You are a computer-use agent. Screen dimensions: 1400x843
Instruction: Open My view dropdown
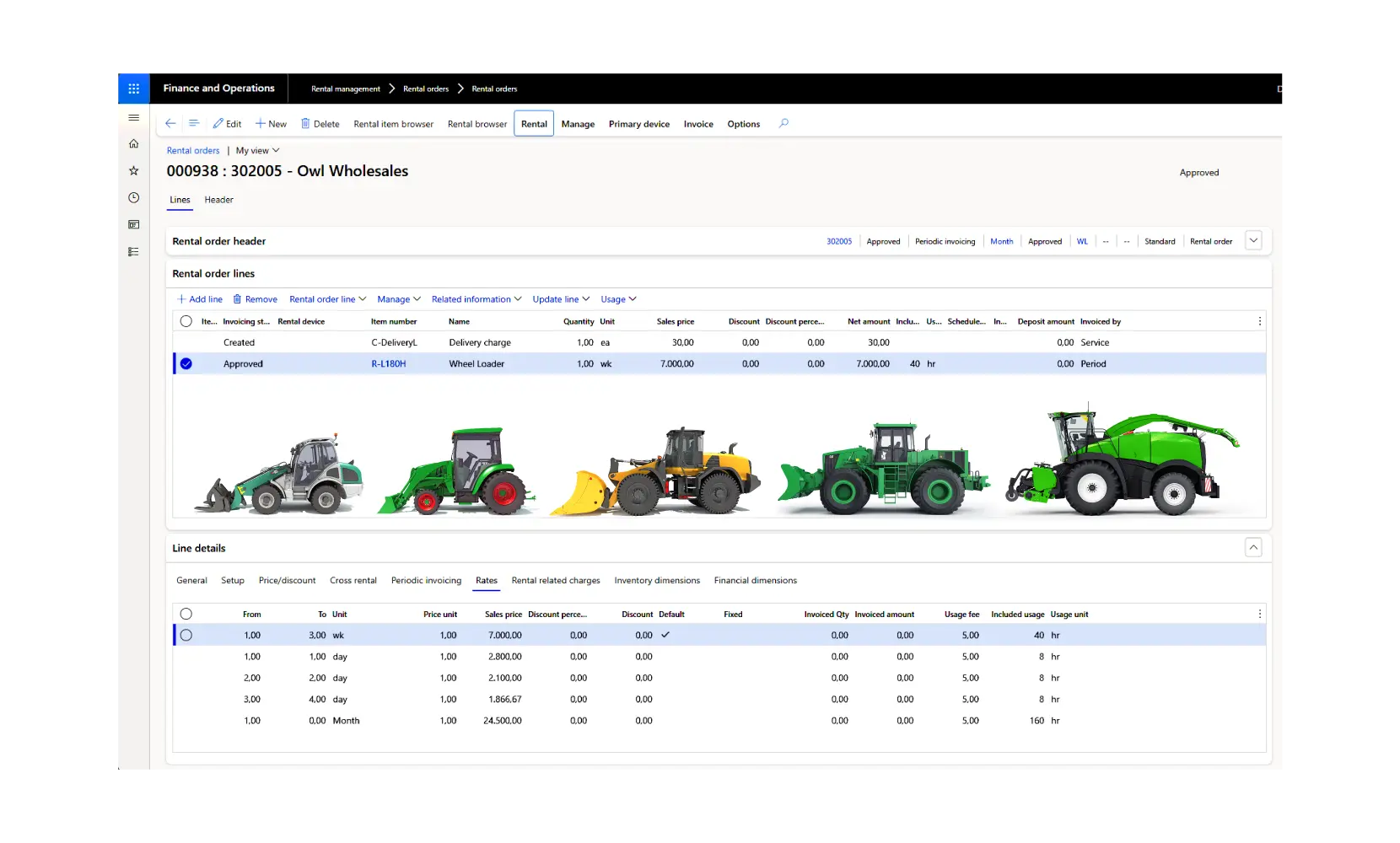[x=257, y=151]
